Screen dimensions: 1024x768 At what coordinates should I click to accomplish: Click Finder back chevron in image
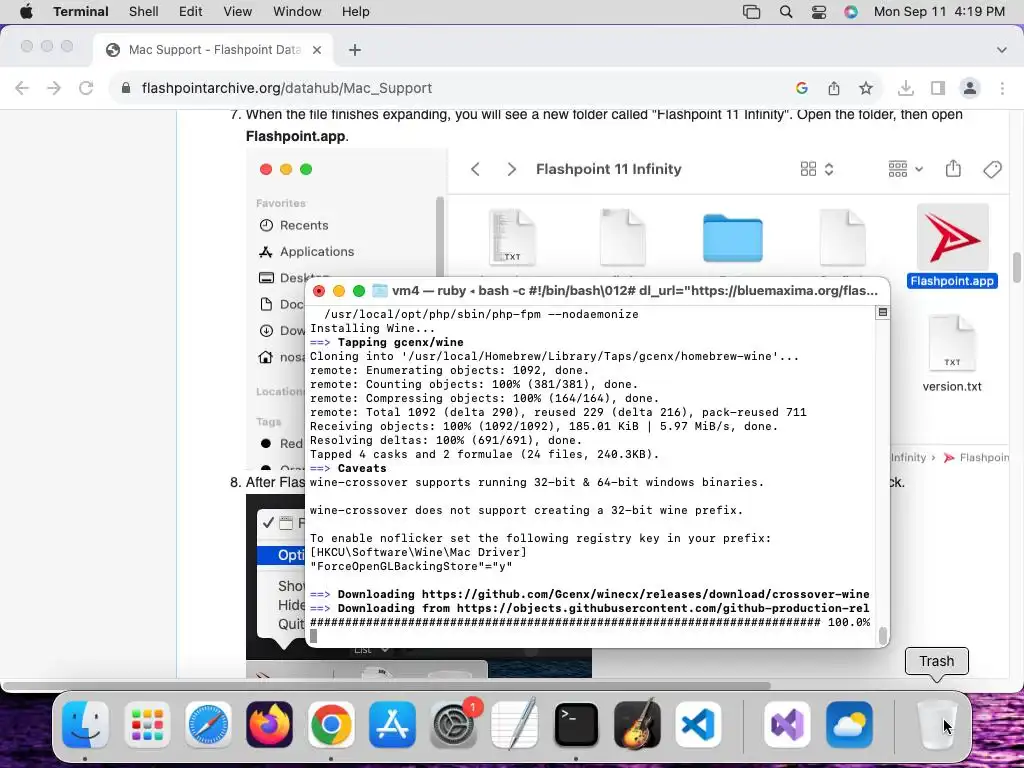(475, 169)
